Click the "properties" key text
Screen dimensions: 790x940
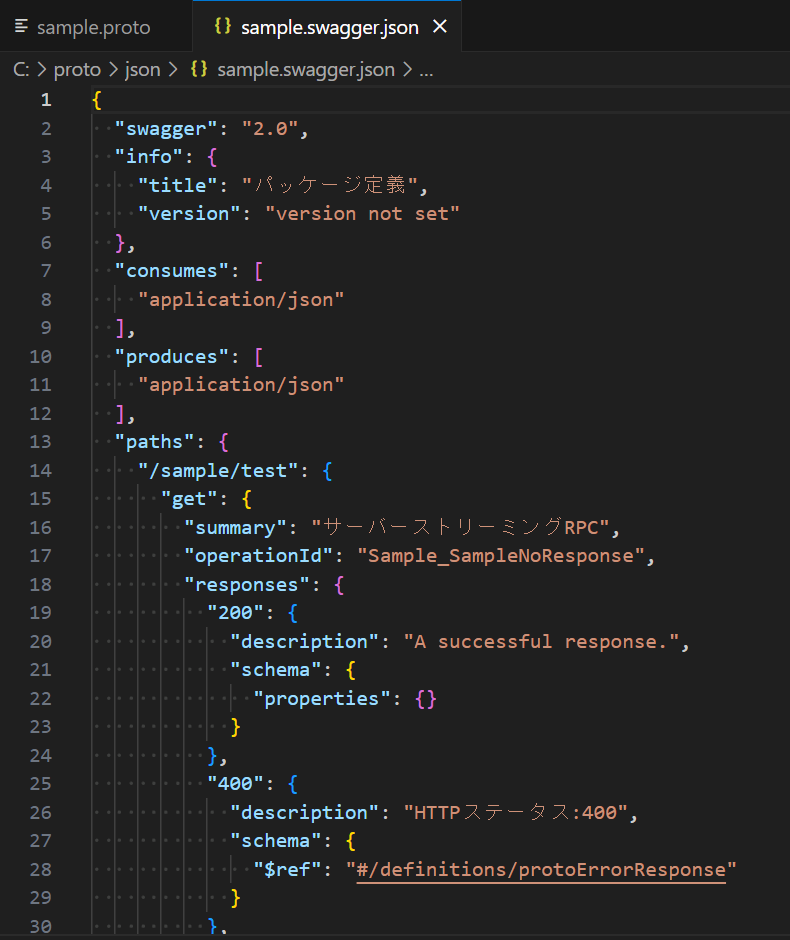pos(321,699)
